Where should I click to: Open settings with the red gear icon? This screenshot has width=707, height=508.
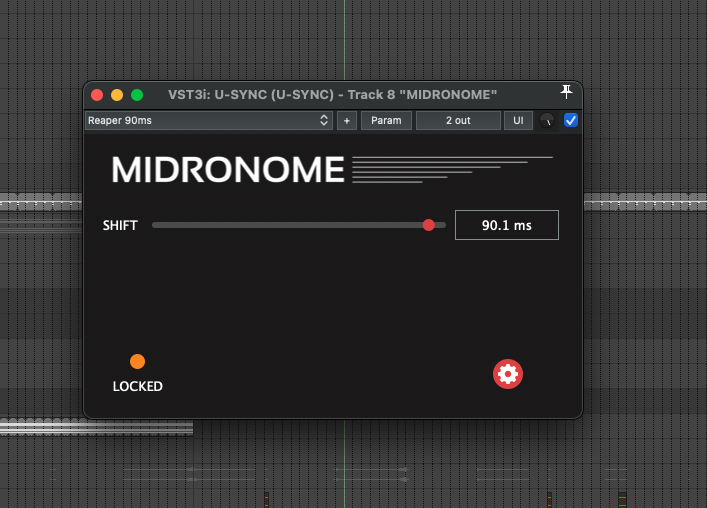[x=508, y=374]
